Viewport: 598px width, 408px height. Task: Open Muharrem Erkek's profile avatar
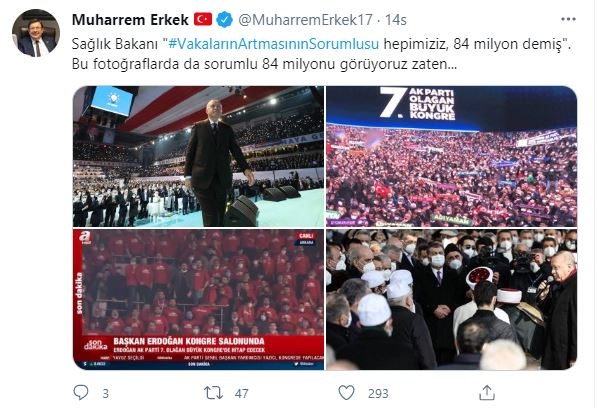coord(36,33)
